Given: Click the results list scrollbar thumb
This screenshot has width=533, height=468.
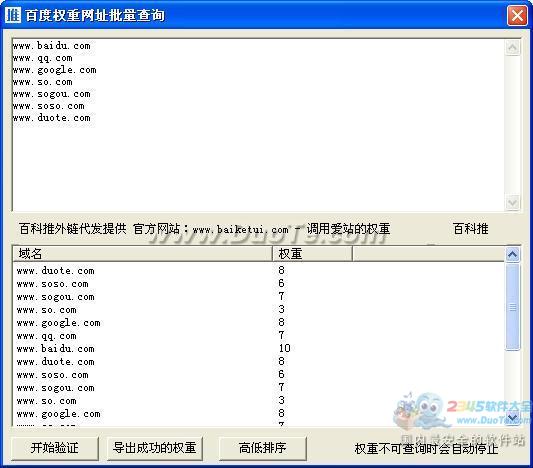Looking at the screenshot, I should point(512,307).
